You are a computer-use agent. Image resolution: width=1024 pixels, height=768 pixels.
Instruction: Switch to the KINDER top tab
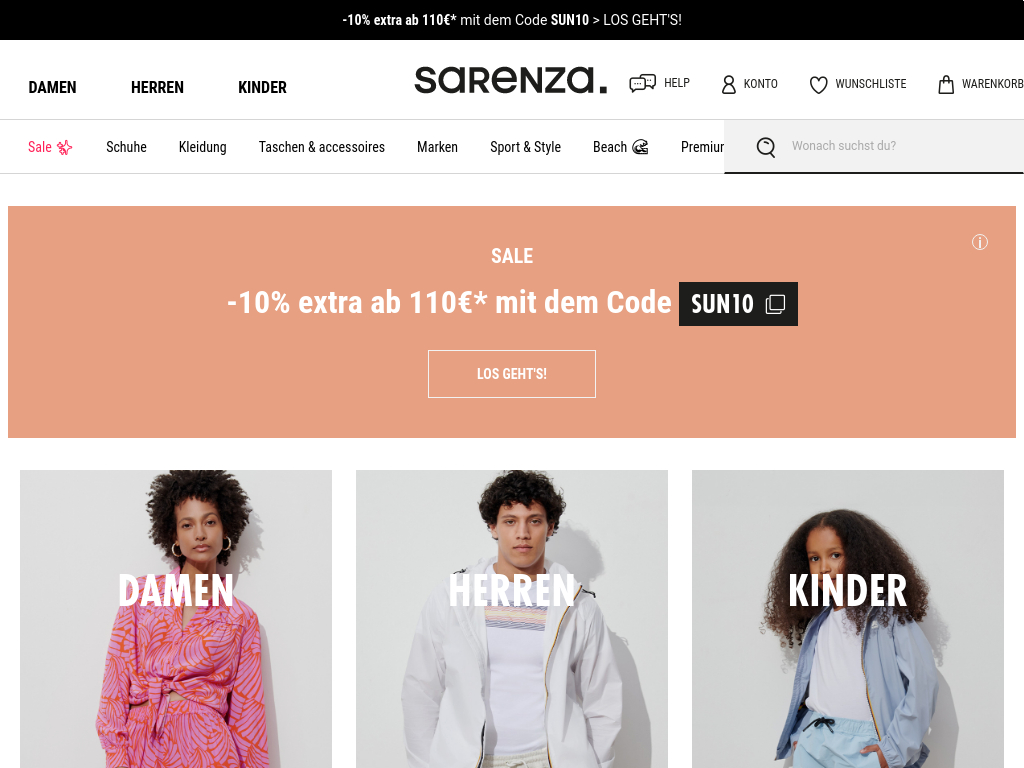(x=263, y=87)
